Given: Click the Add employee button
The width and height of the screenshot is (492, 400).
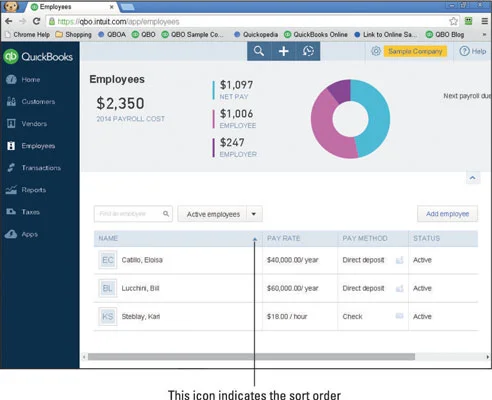Looking at the screenshot, I should (x=447, y=214).
